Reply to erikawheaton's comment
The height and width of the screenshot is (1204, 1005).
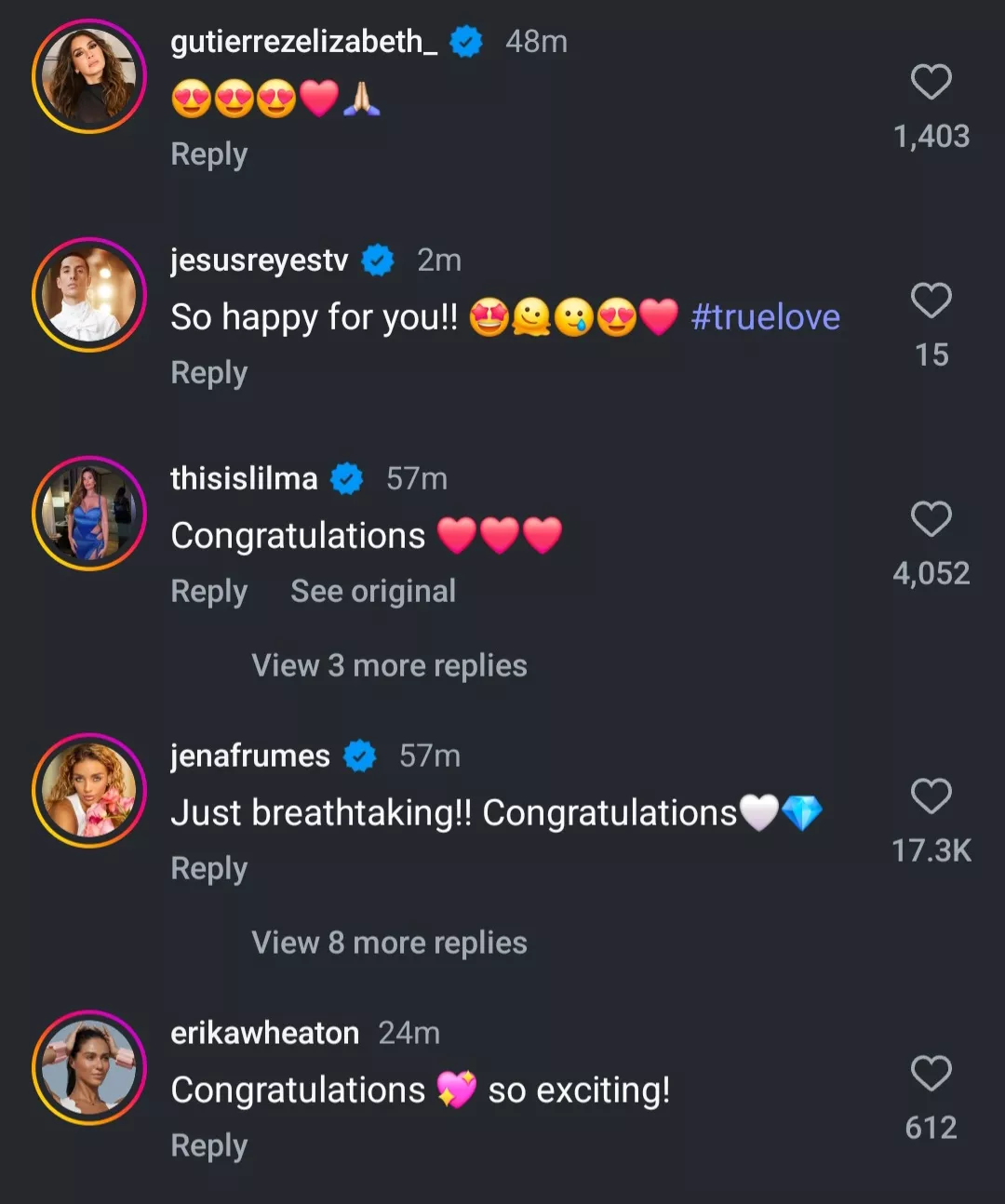(209, 1146)
